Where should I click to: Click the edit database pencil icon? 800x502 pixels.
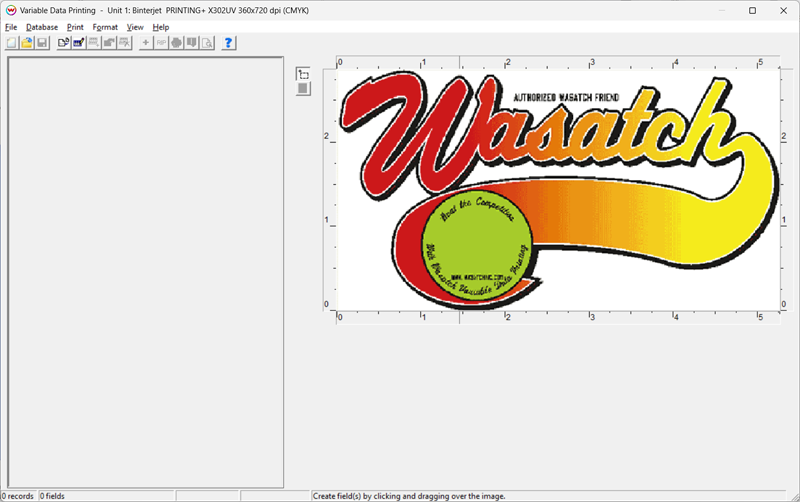point(79,43)
